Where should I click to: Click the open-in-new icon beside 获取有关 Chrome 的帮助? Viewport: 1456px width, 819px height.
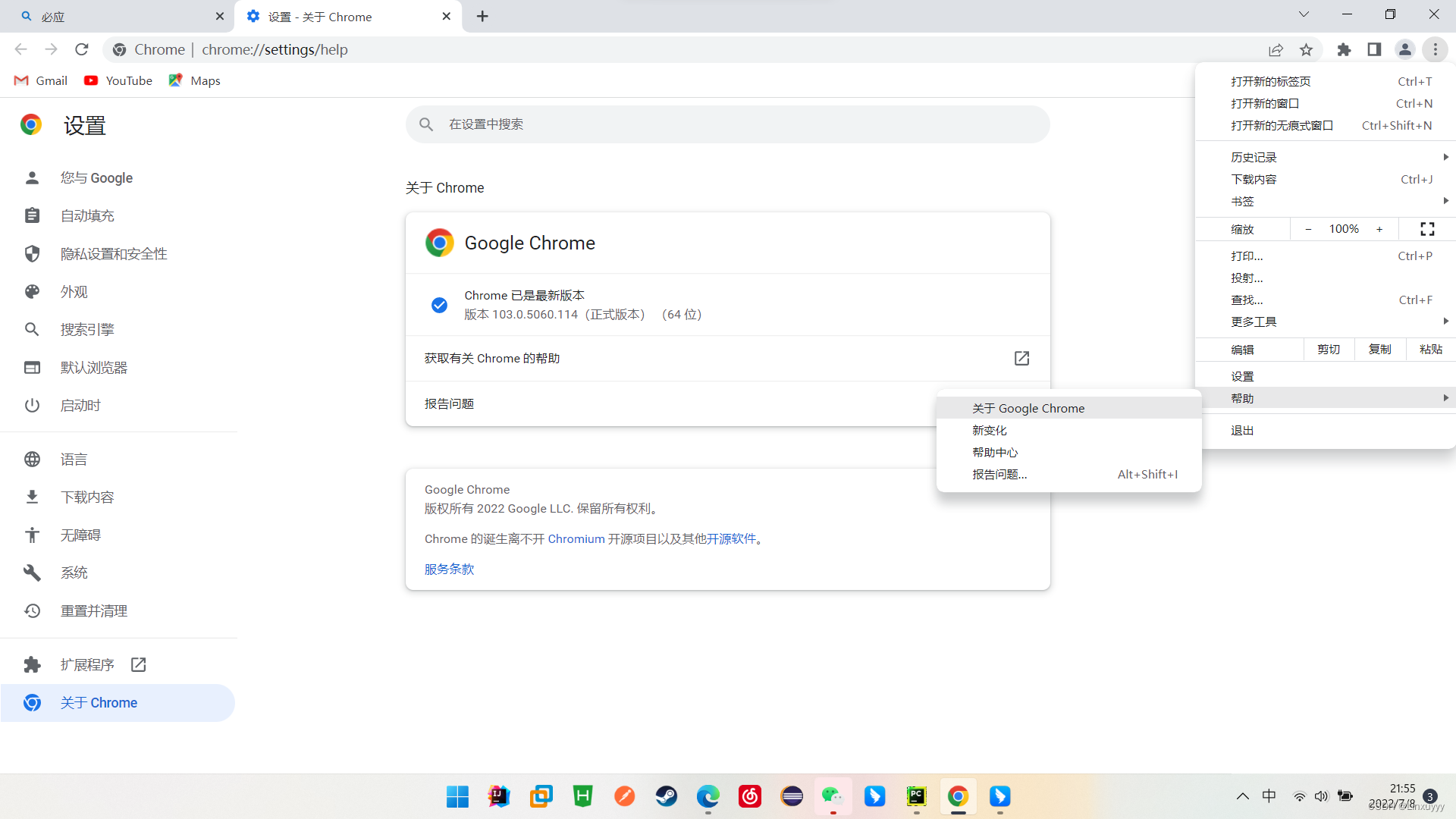(1021, 358)
